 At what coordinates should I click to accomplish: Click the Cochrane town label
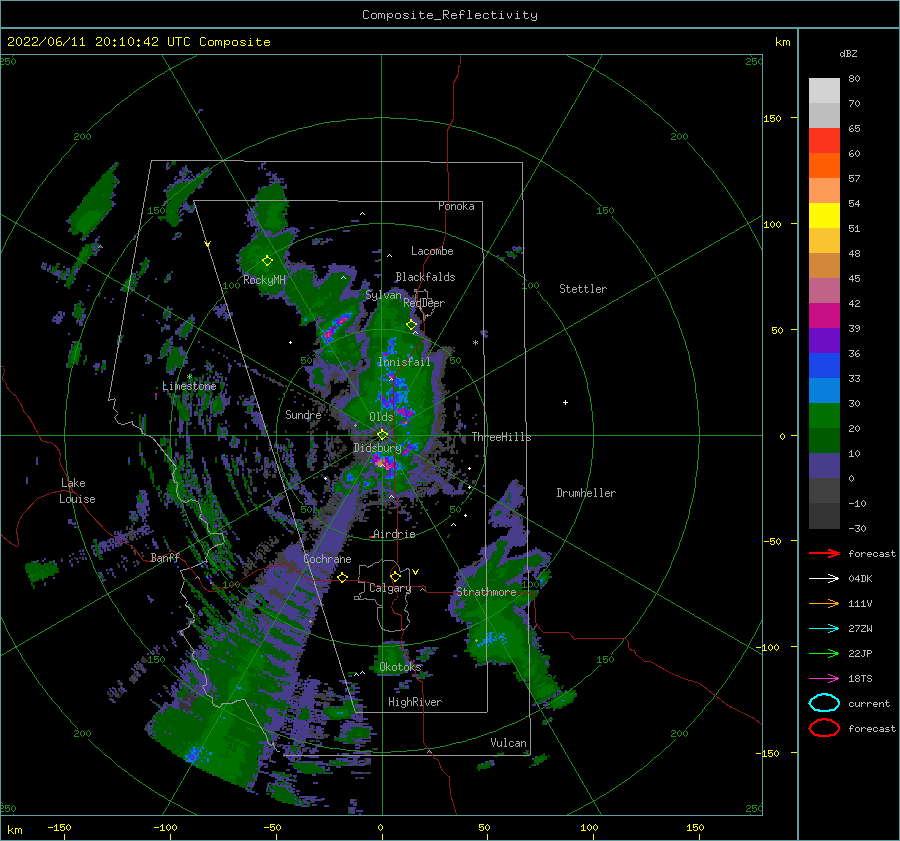pos(327,559)
